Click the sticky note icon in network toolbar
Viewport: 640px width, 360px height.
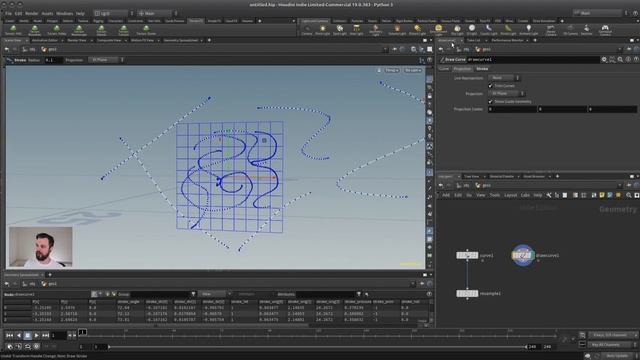tap(602, 196)
